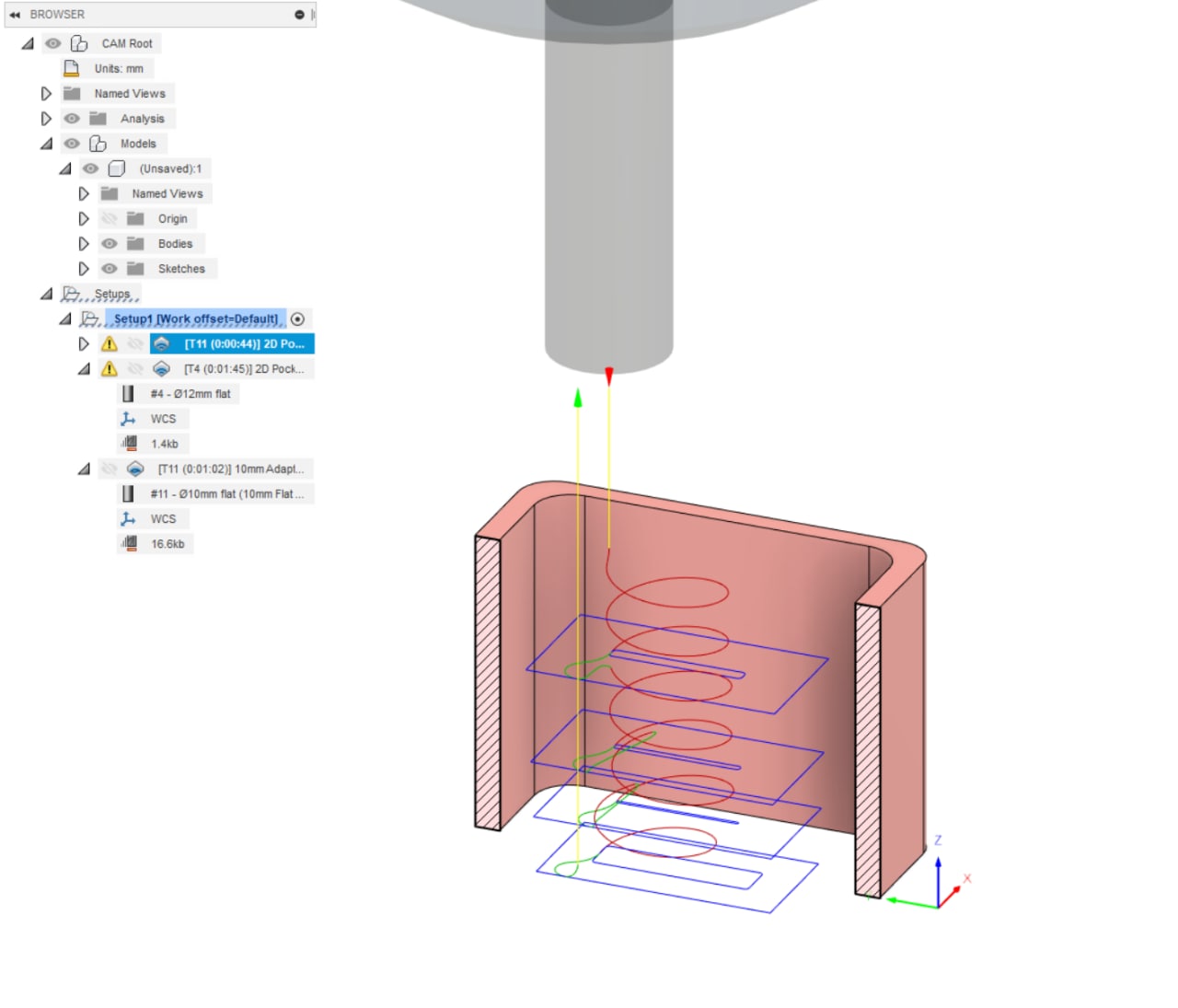The width and height of the screenshot is (1178, 1008).
Task: Expand the Sketches folder
Action: [x=84, y=269]
